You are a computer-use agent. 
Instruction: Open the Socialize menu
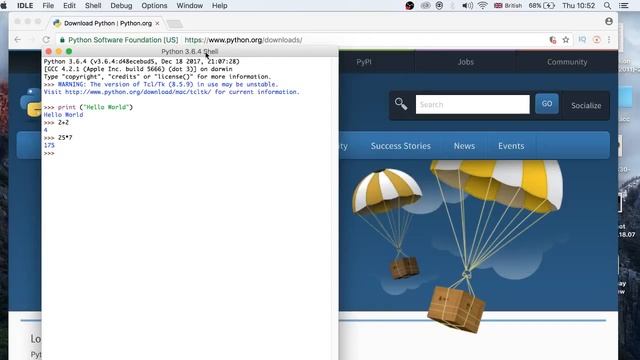586,105
